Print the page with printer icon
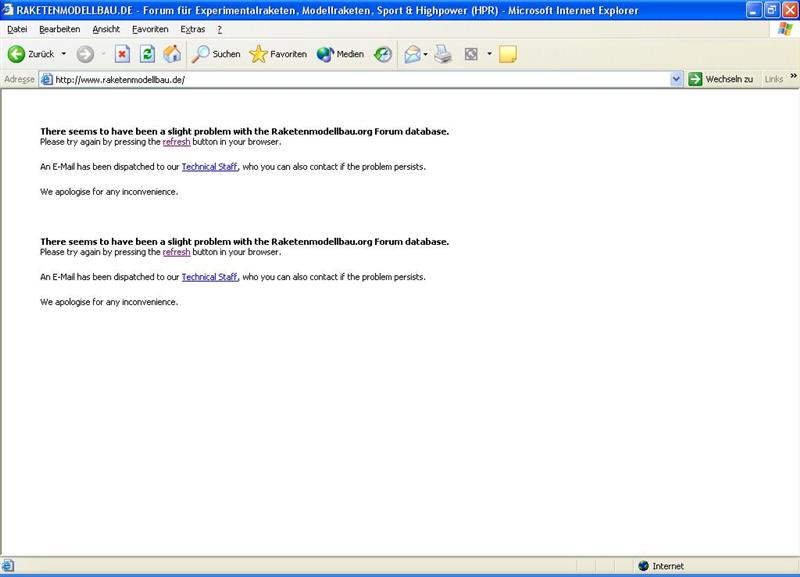The height and width of the screenshot is (577, 800). pyautogui.click(x=443, y=54)
